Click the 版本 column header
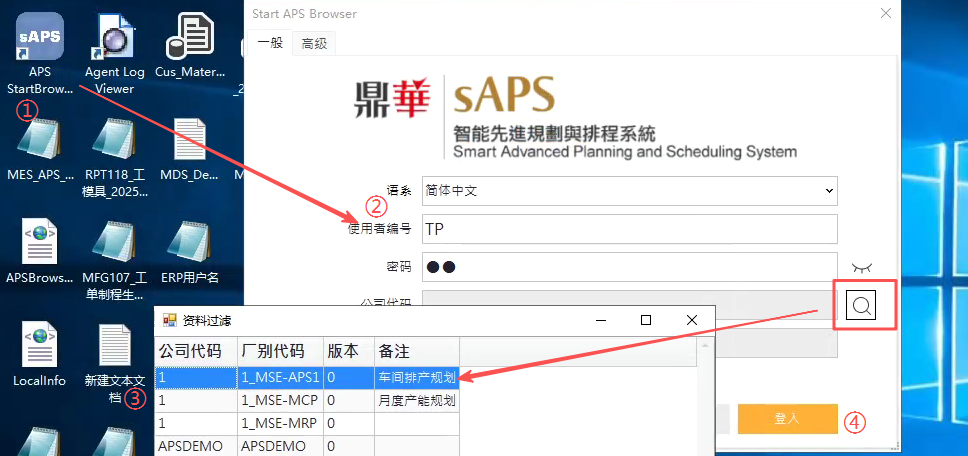The width and height of the screenshot is (968, 456). click(349, 351)
